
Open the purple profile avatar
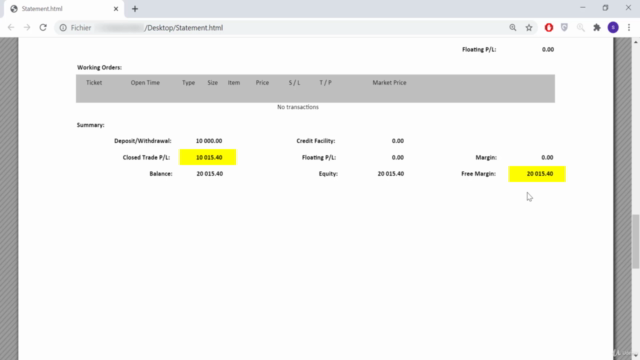[x=613, y=28]
